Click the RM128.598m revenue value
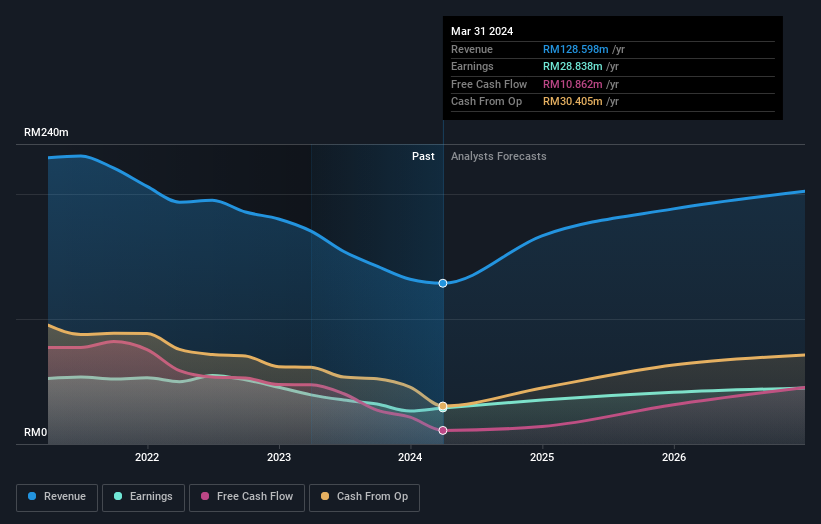This screenshot has height=524, width=821. pos(575,49)
